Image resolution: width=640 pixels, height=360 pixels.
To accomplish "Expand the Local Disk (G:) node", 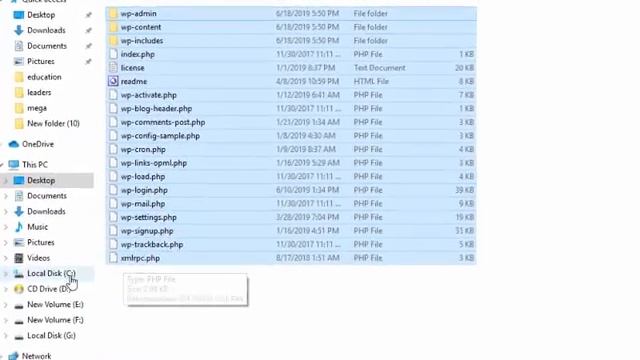I will [x=6, y=336].
